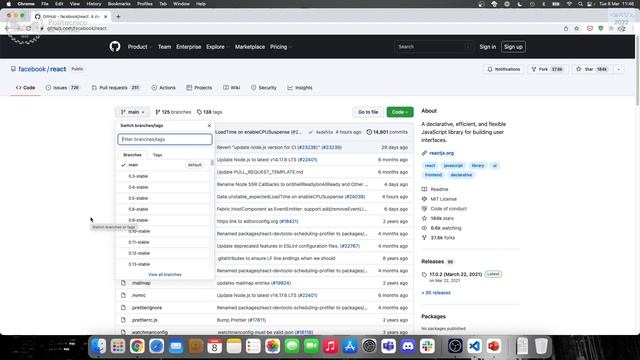Select the main branch entry
This screenshot has width=640, height=360.
click(163, 165)
